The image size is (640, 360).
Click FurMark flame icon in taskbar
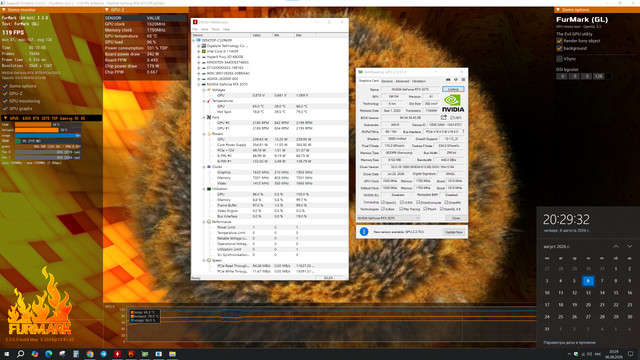[x=131, y=354]
